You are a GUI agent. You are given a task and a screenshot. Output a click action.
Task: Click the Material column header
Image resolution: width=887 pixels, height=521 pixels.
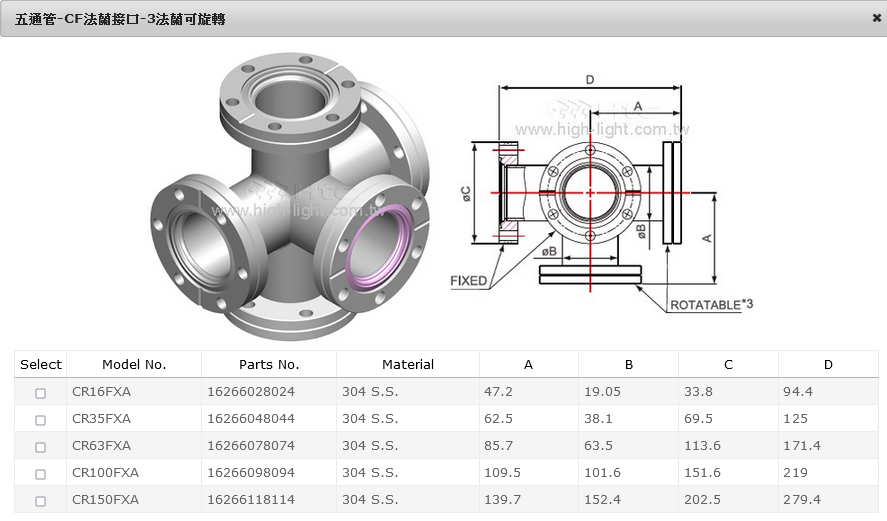tap(408, 365)
